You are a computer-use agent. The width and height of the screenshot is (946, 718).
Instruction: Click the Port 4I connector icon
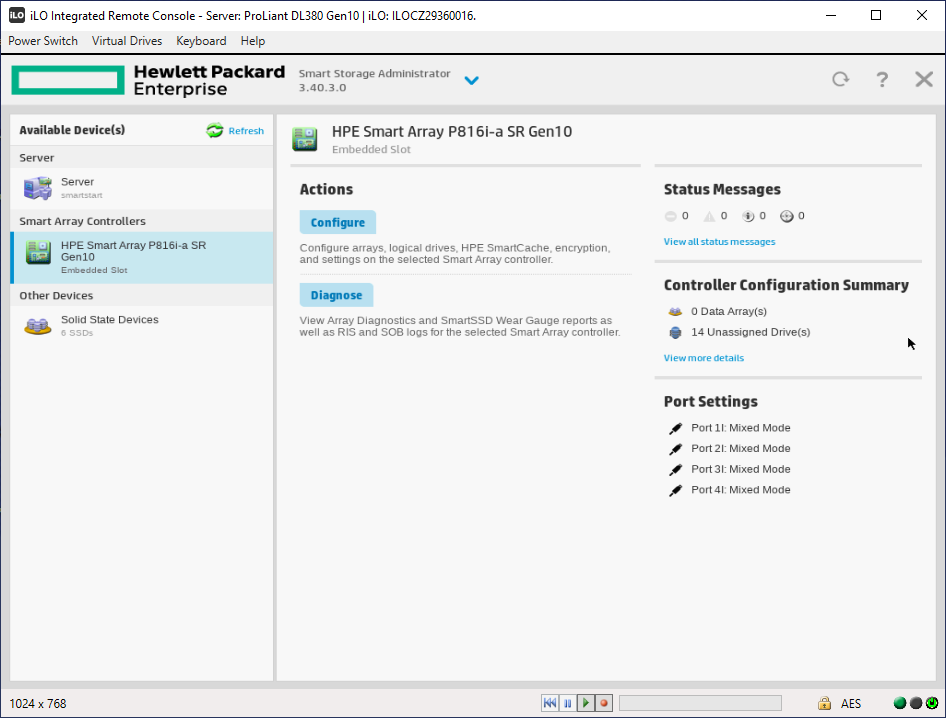click(x=676, y=490)
